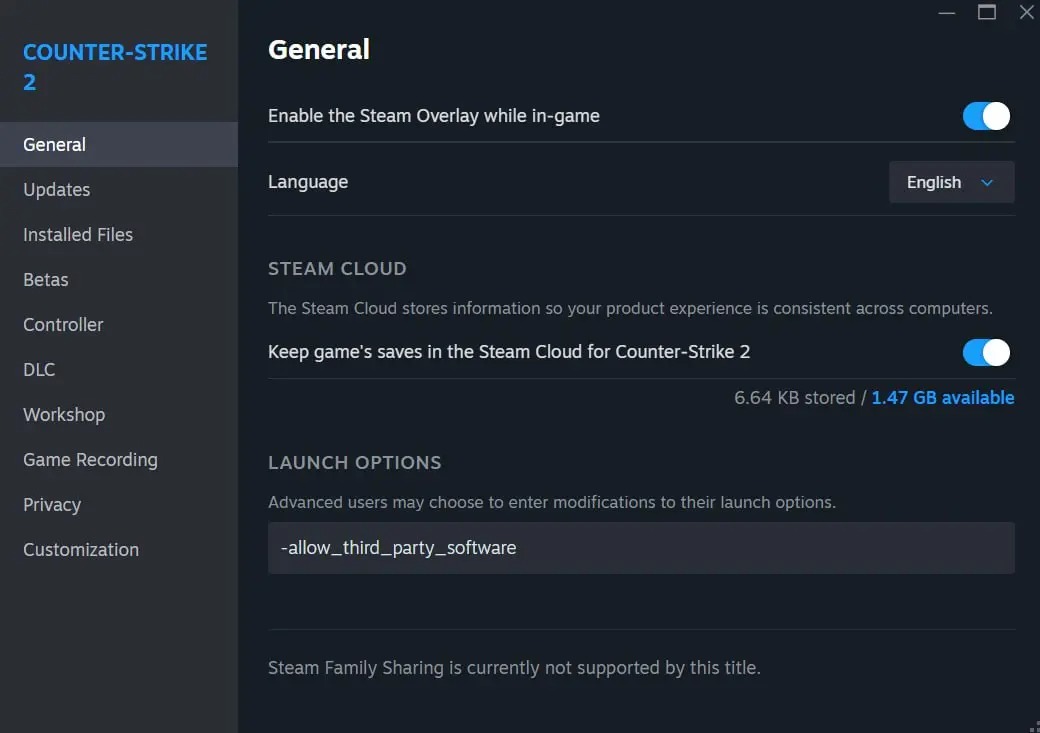Click into the launch options text field
The image size is (1040, 733).
(x=640, y=547)
